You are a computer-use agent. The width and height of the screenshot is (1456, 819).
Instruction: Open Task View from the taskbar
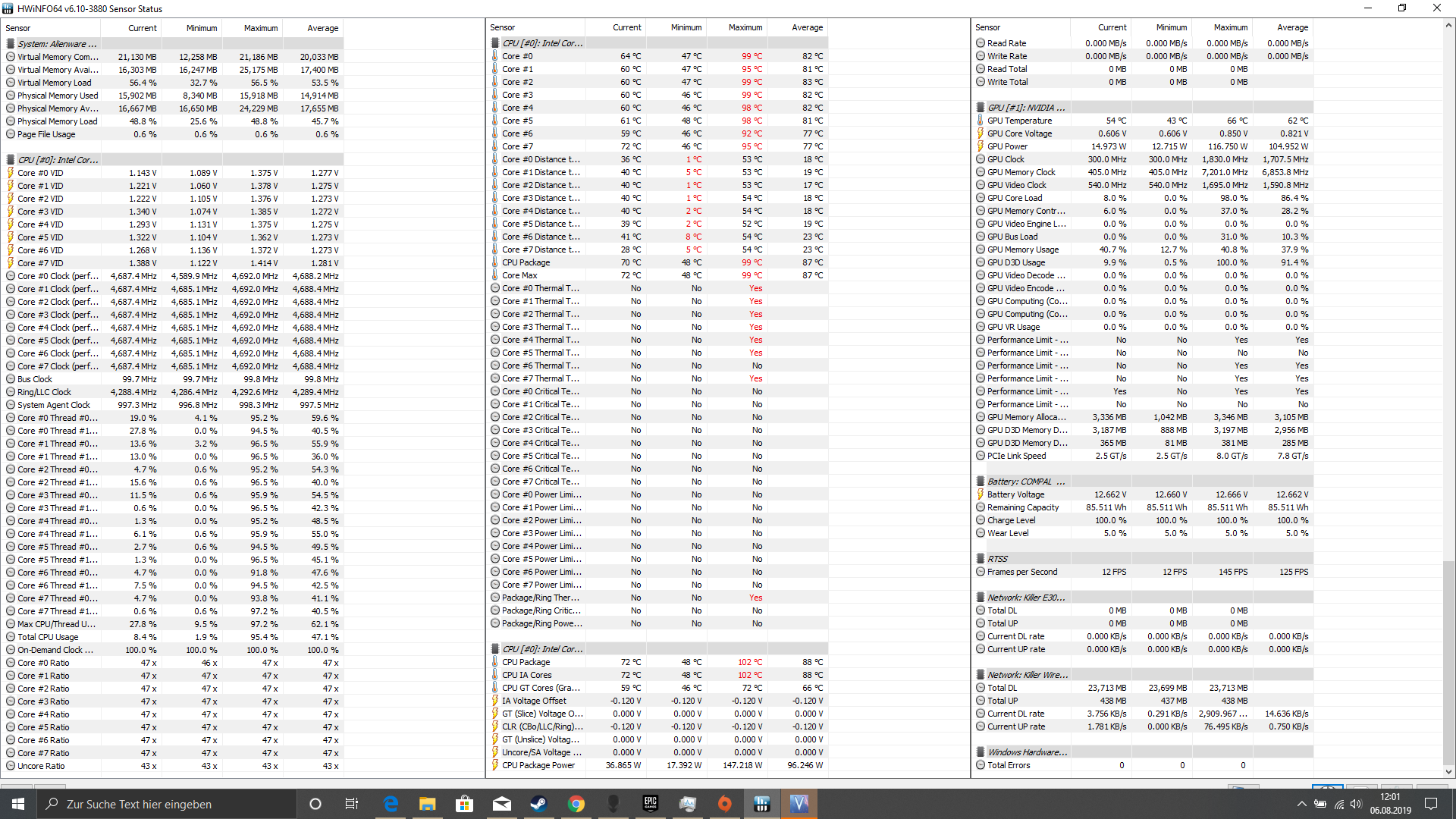click(x=352, y=804)
